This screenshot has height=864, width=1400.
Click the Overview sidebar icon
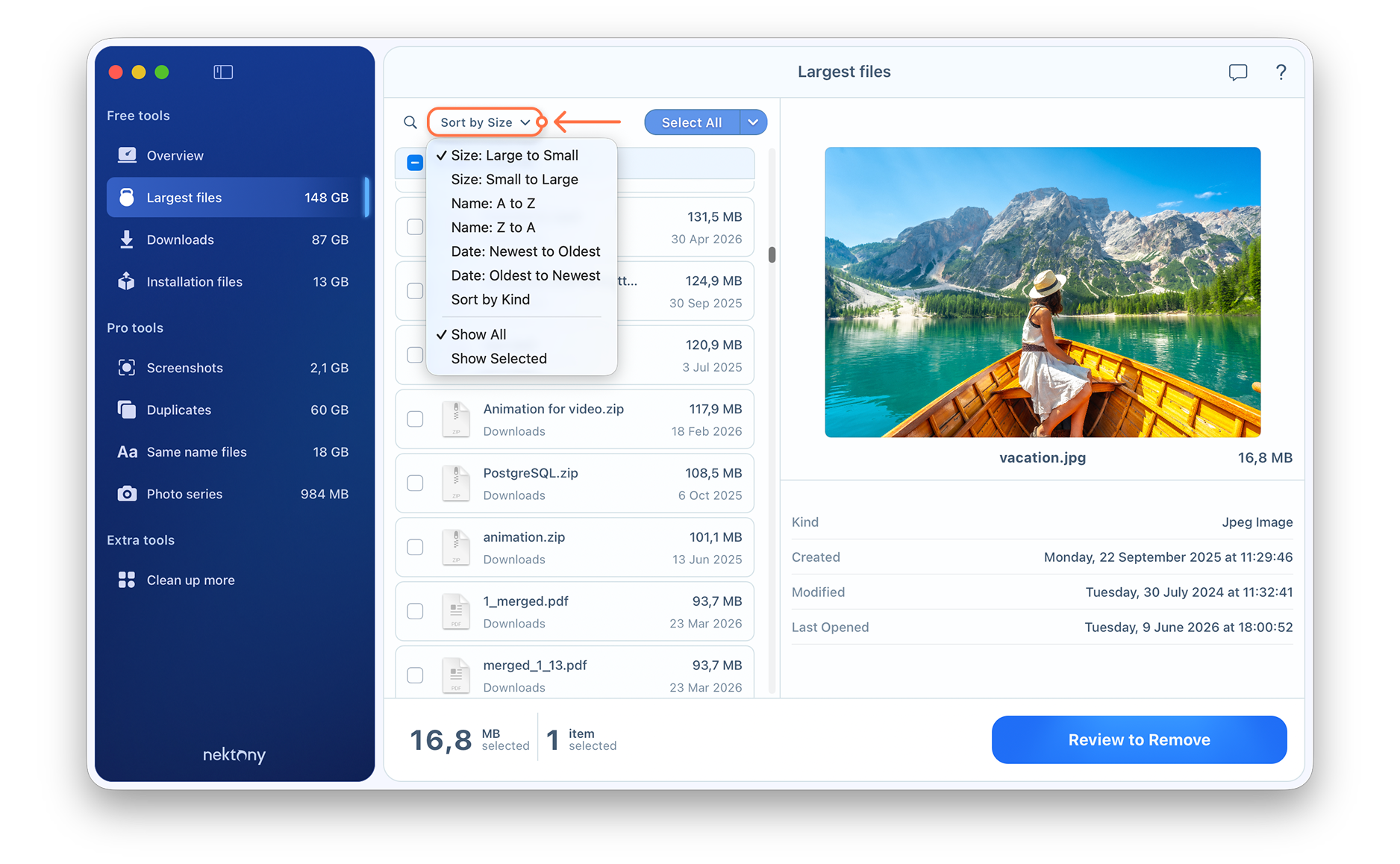[x=127, y=155]
